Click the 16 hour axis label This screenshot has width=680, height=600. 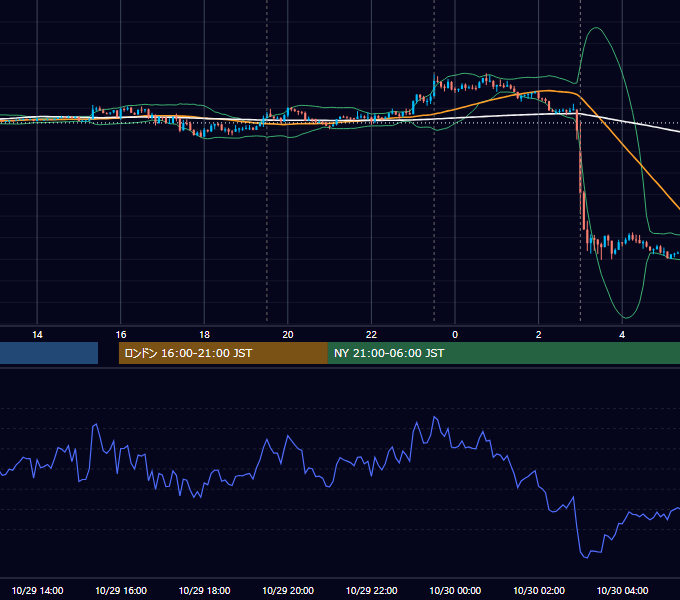coord(121,335)
